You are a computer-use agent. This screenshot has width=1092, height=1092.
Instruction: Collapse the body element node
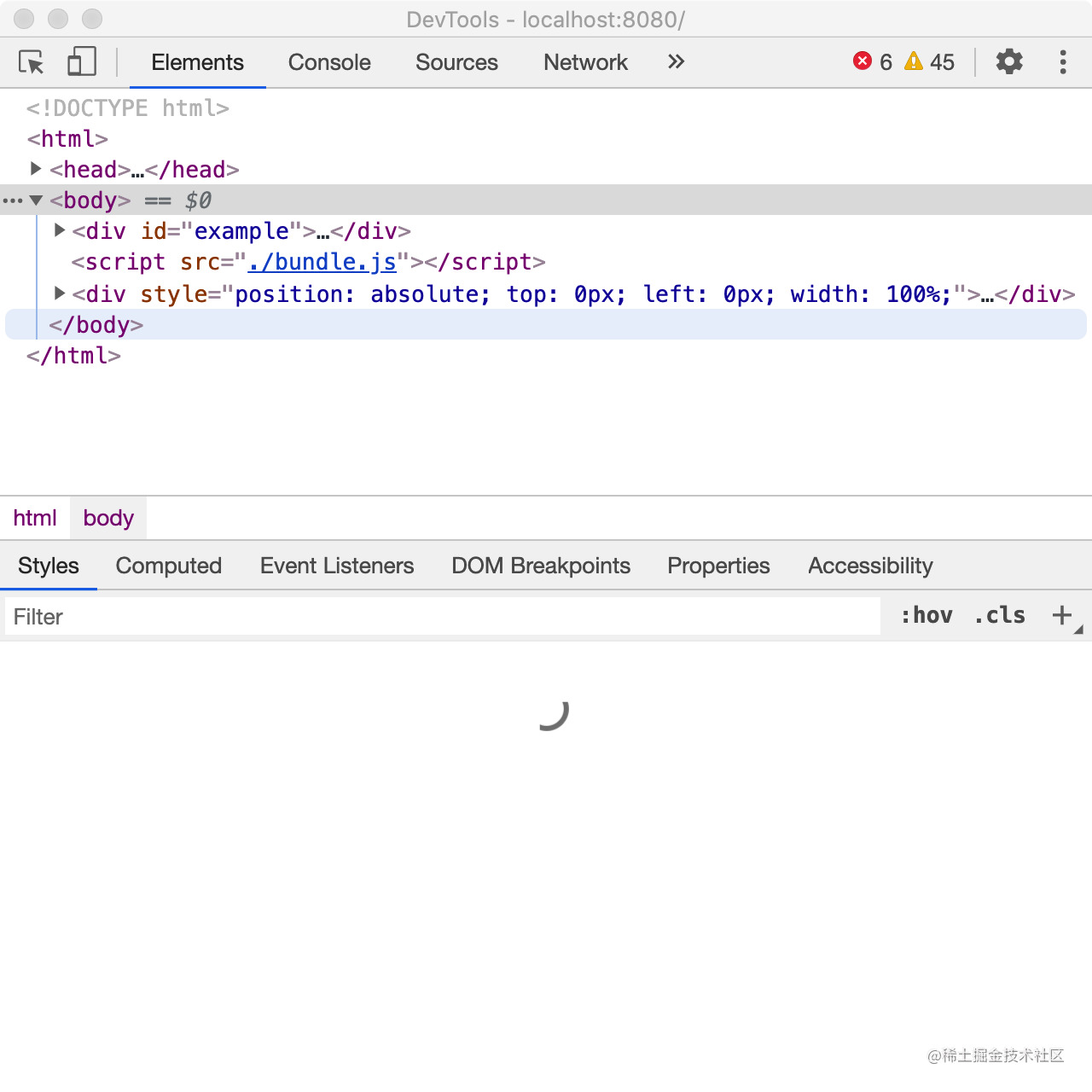pos(36,200)
